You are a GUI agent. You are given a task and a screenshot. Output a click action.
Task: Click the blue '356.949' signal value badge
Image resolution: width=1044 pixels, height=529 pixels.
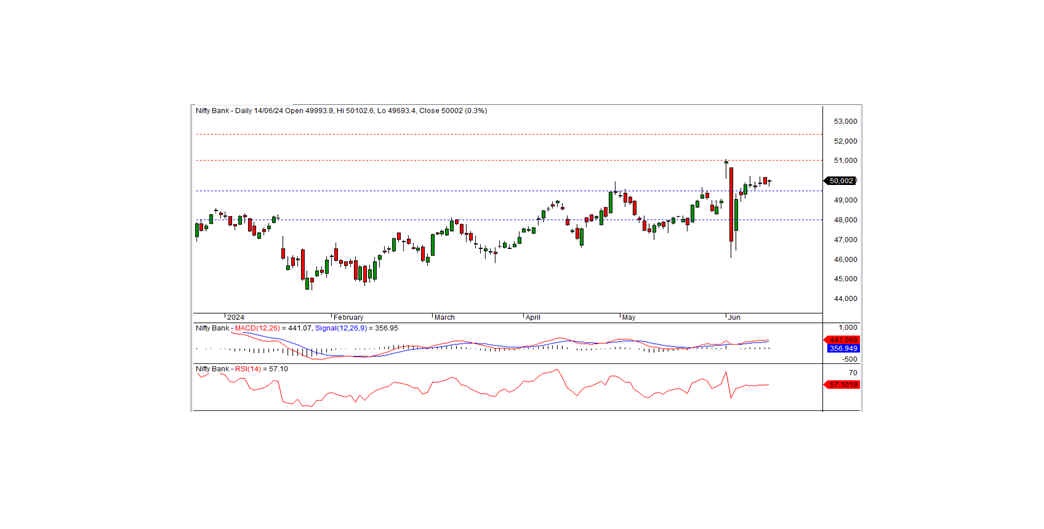click(x=843, y=348)
